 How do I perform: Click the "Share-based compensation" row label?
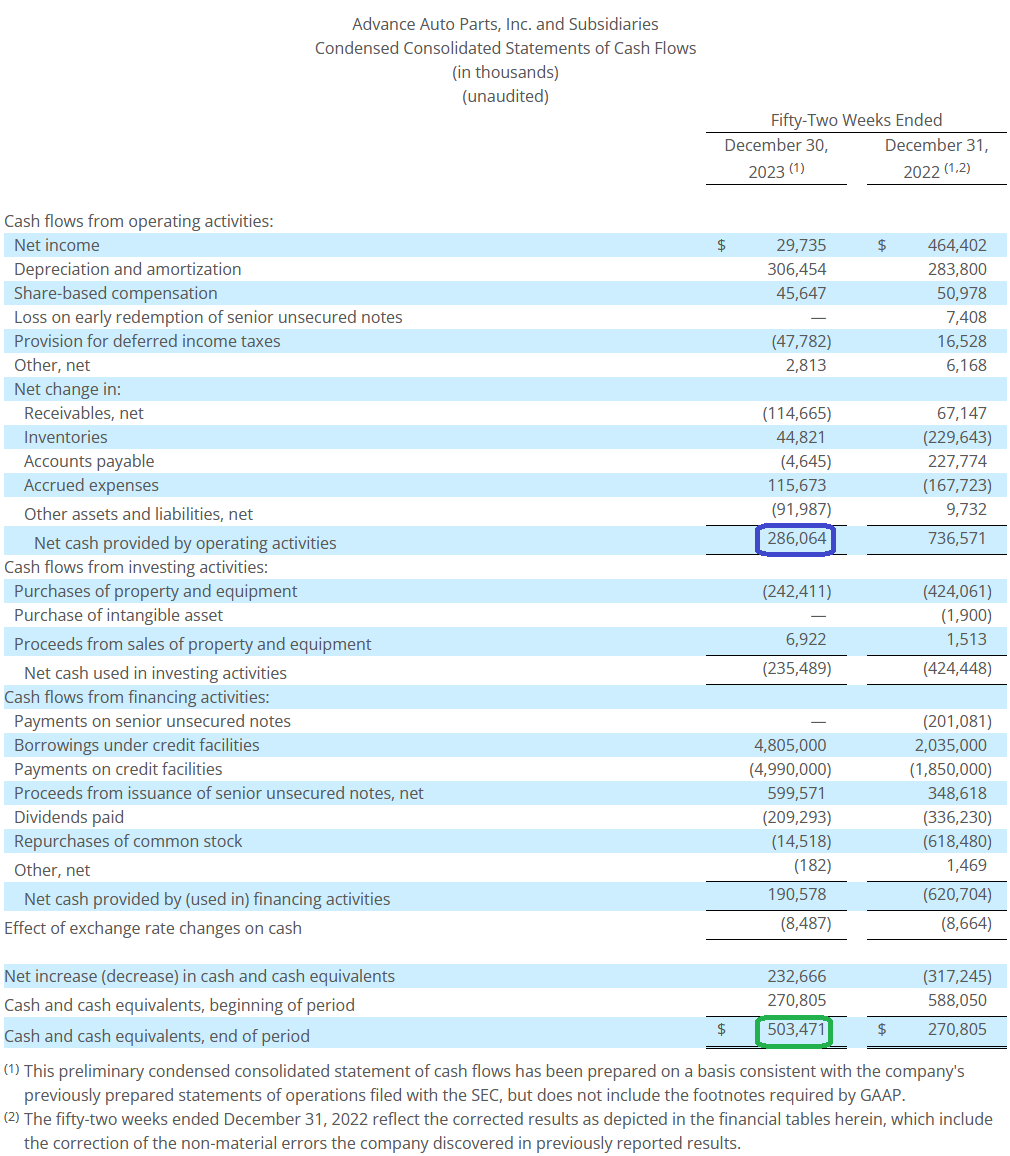point(116,293)
